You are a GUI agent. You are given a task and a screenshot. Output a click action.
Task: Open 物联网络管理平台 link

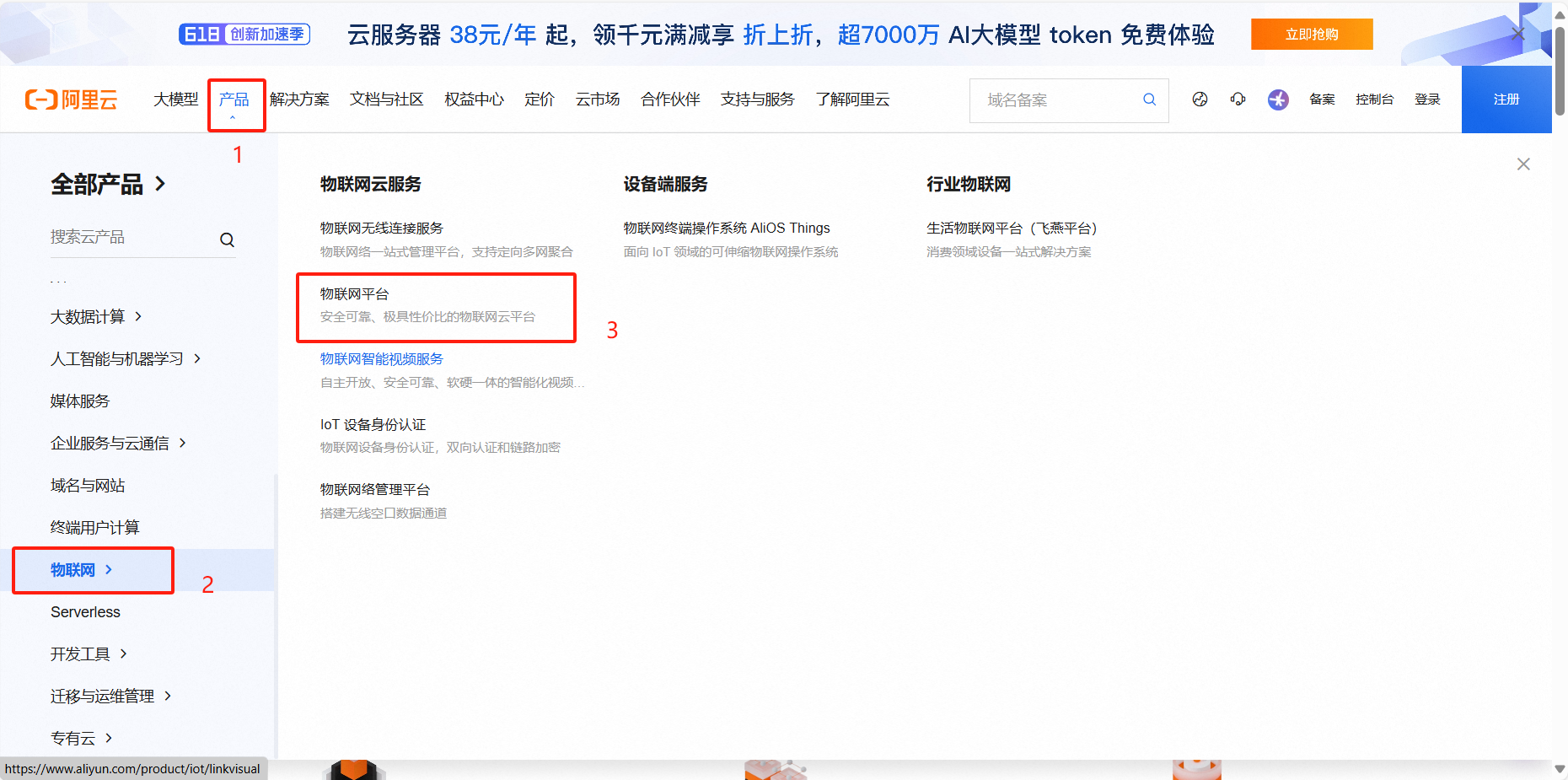click(375, 489)
